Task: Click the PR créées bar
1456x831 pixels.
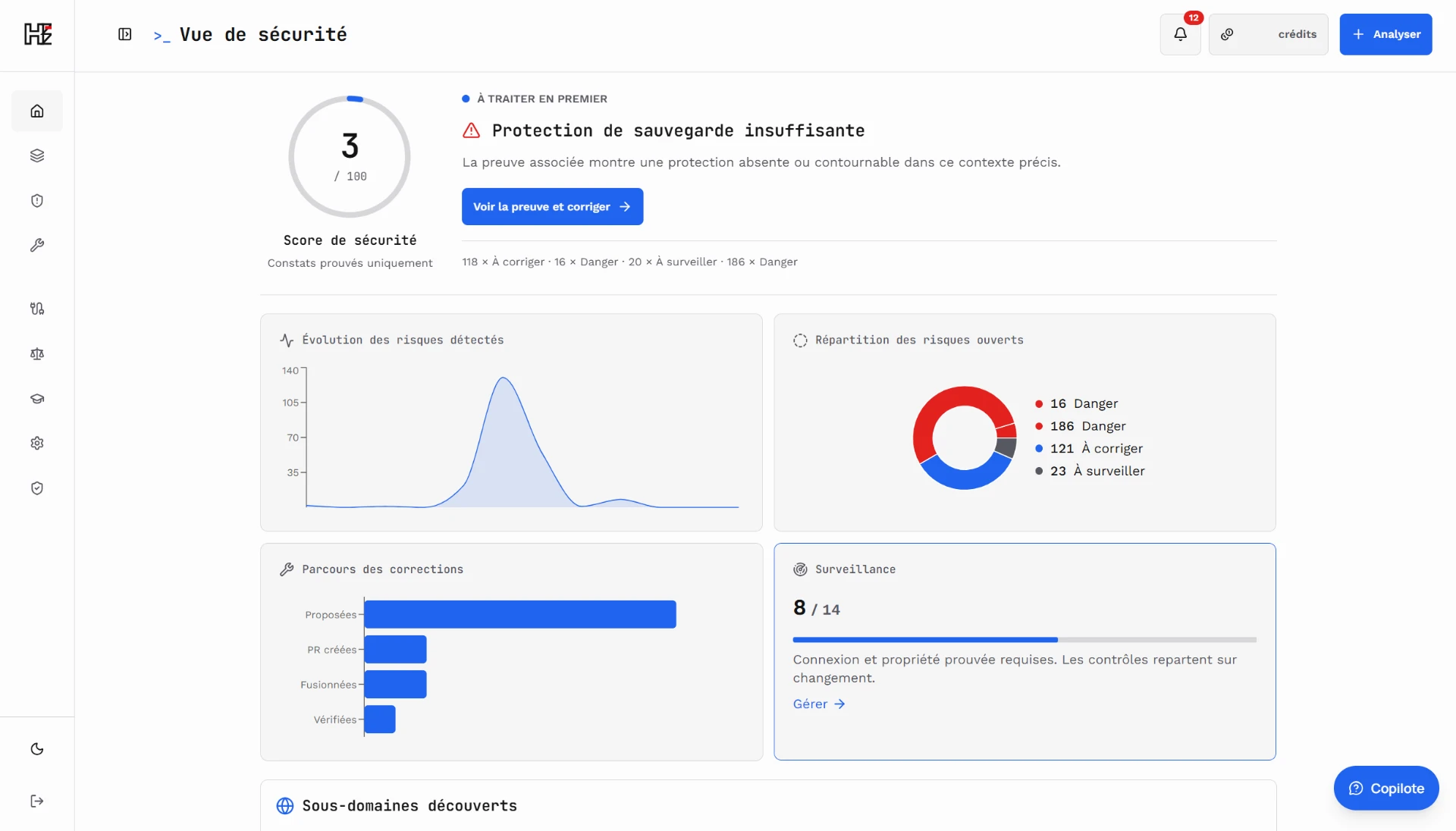Action: (396, 649)
